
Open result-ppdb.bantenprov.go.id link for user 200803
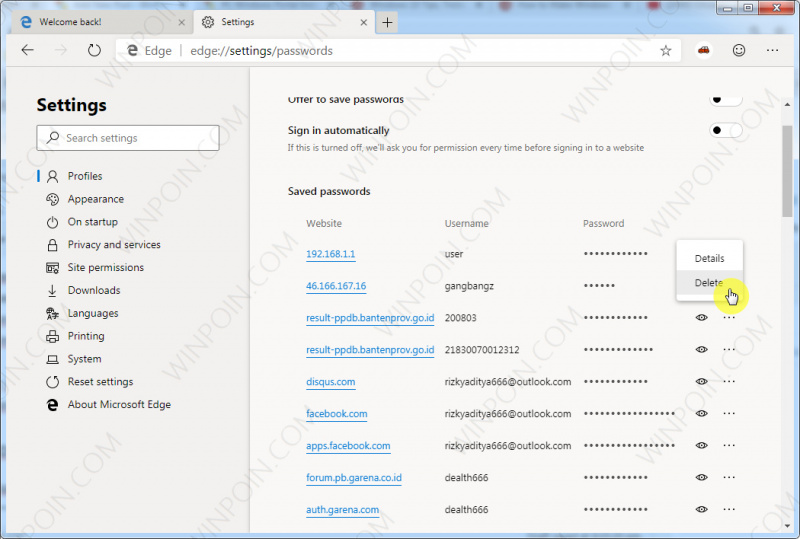click(x=370, y=318)
